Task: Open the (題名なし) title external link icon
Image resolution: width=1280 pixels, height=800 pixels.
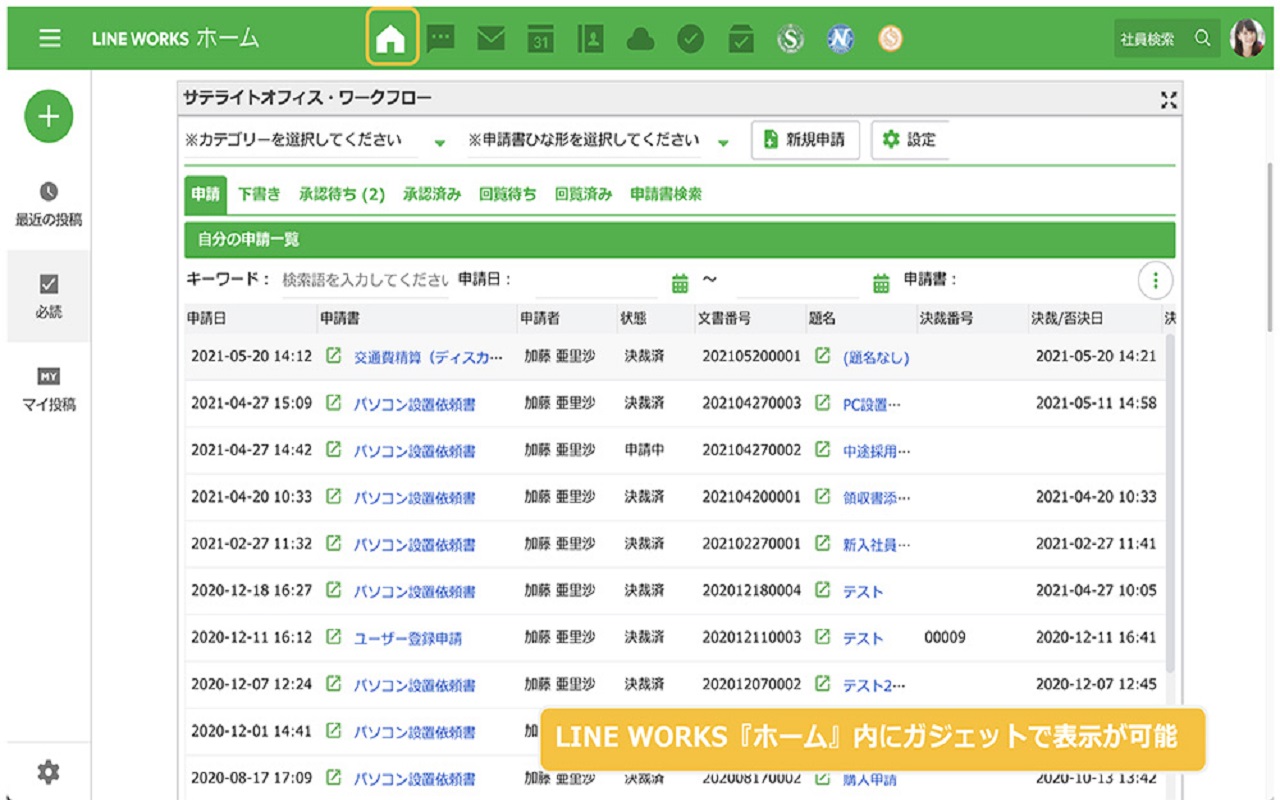Action: click(x=822, y=356)
